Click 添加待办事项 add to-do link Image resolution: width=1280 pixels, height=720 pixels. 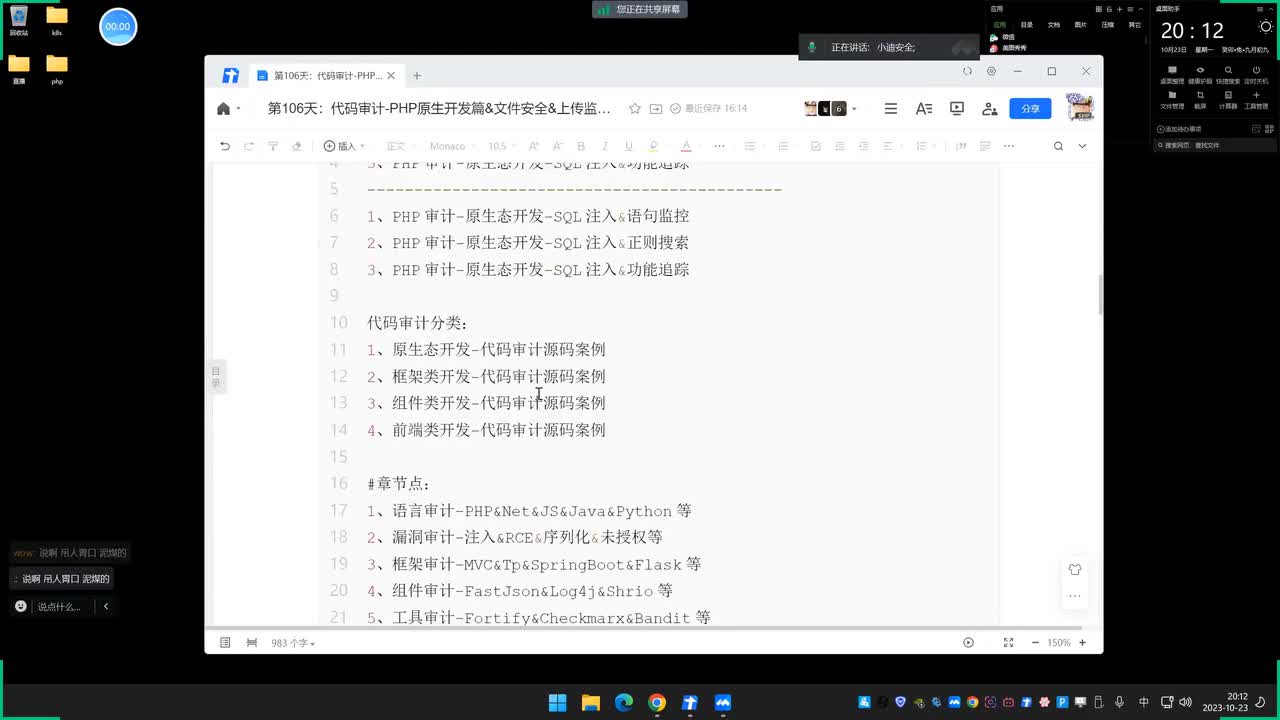pyautogui.click(x=1179, y=129)
